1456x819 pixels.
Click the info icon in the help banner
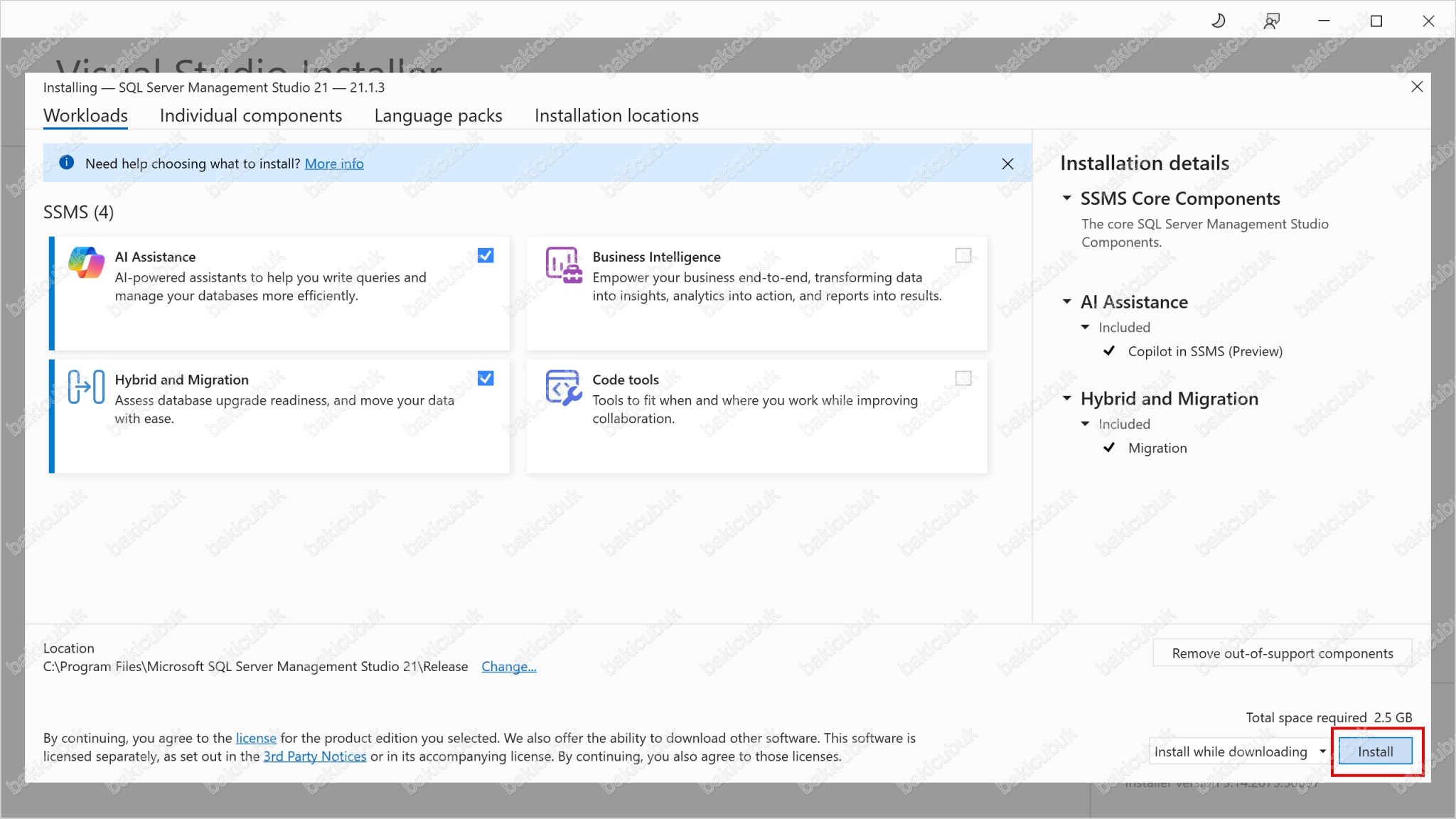pyautogui.click(x=66, y=163)
